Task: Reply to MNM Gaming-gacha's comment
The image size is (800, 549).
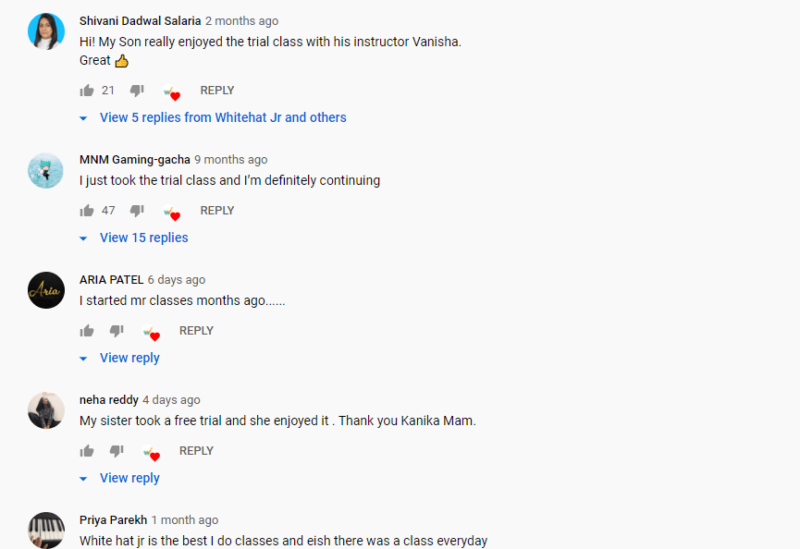Action: tap(217, 210)
